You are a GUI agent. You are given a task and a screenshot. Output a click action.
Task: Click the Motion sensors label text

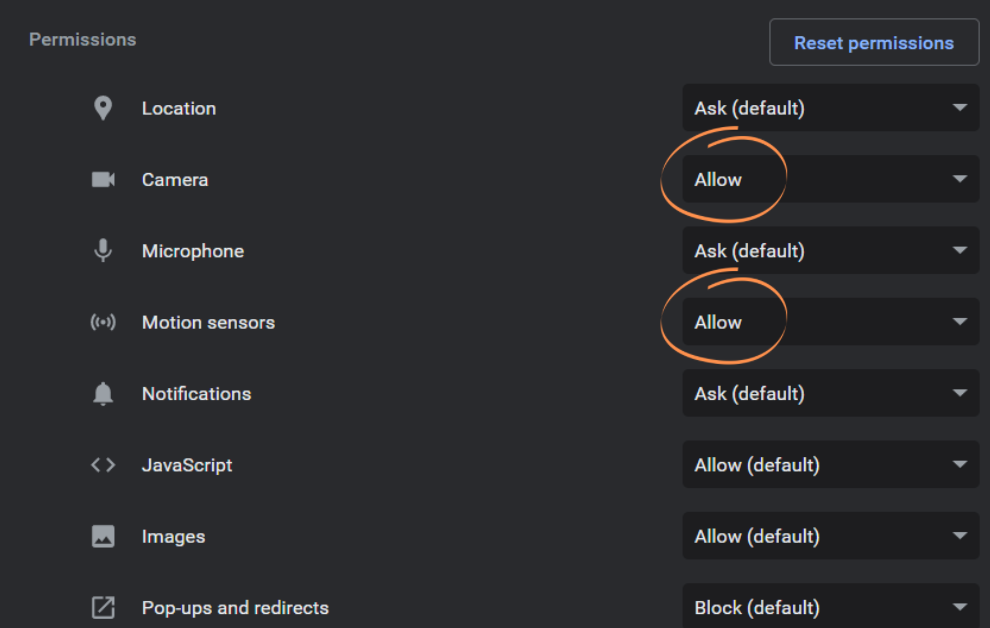208,322
